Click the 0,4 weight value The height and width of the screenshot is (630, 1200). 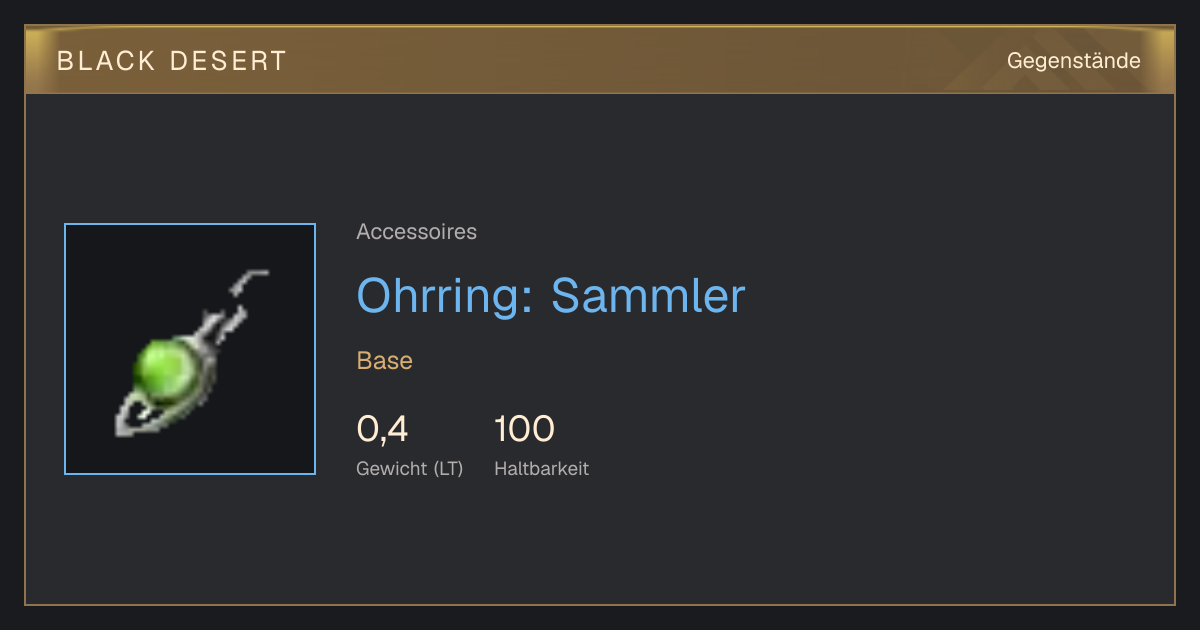click(x=382, y=430)
